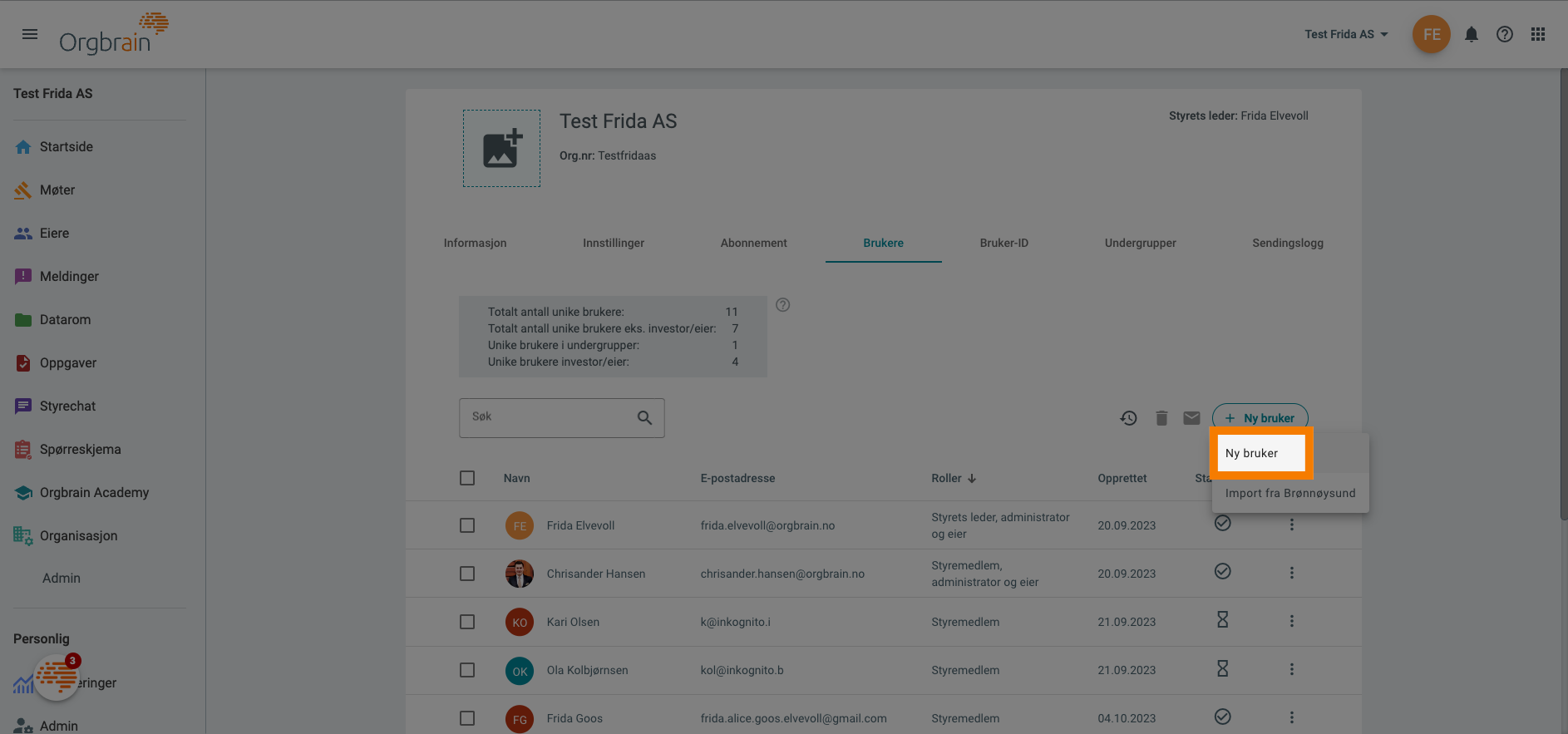This screenshot has width=1568, height=734.
Task: Open more options for Kari Olsen
Action: [1292, 621]
